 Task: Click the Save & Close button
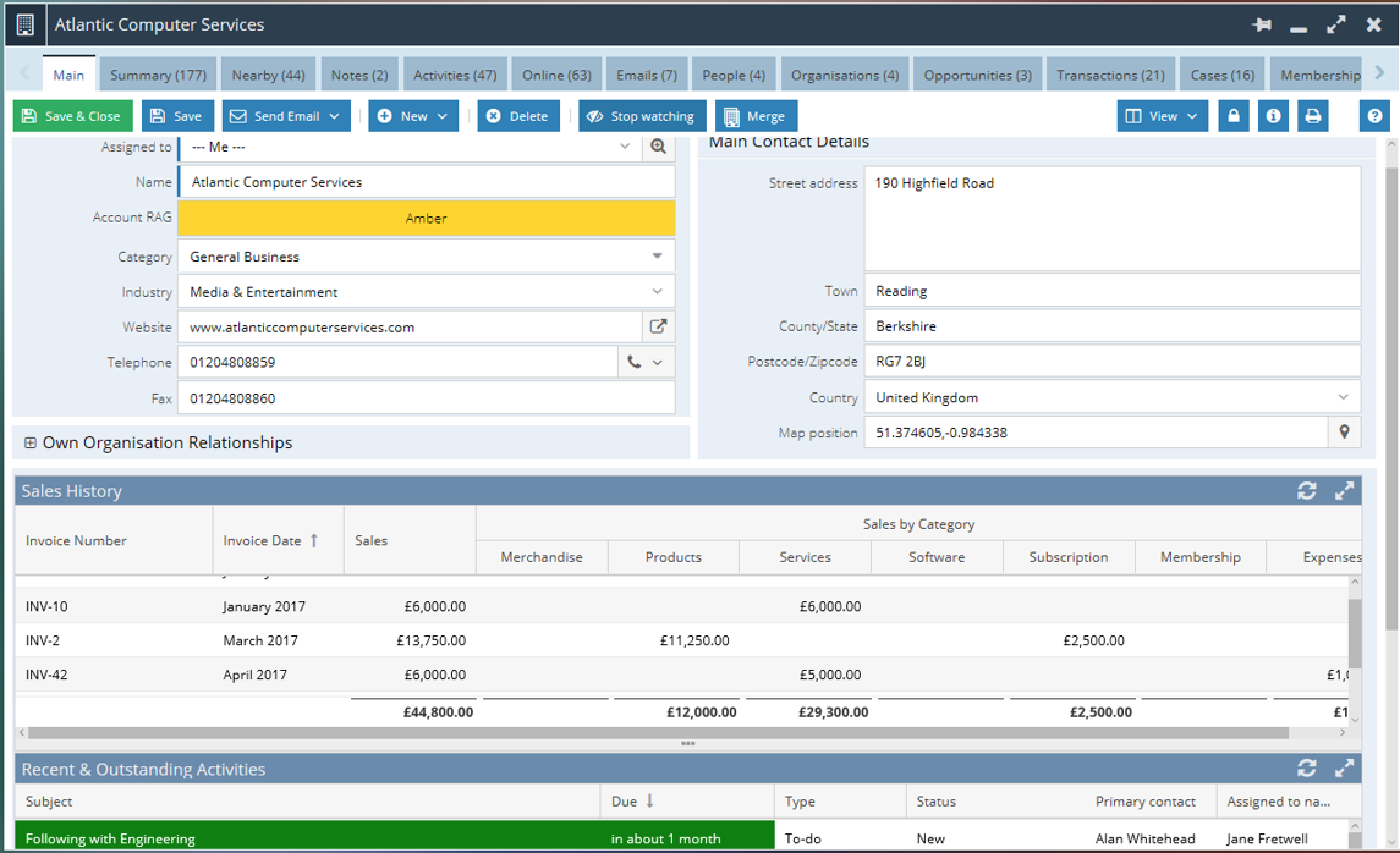(73, 116)
